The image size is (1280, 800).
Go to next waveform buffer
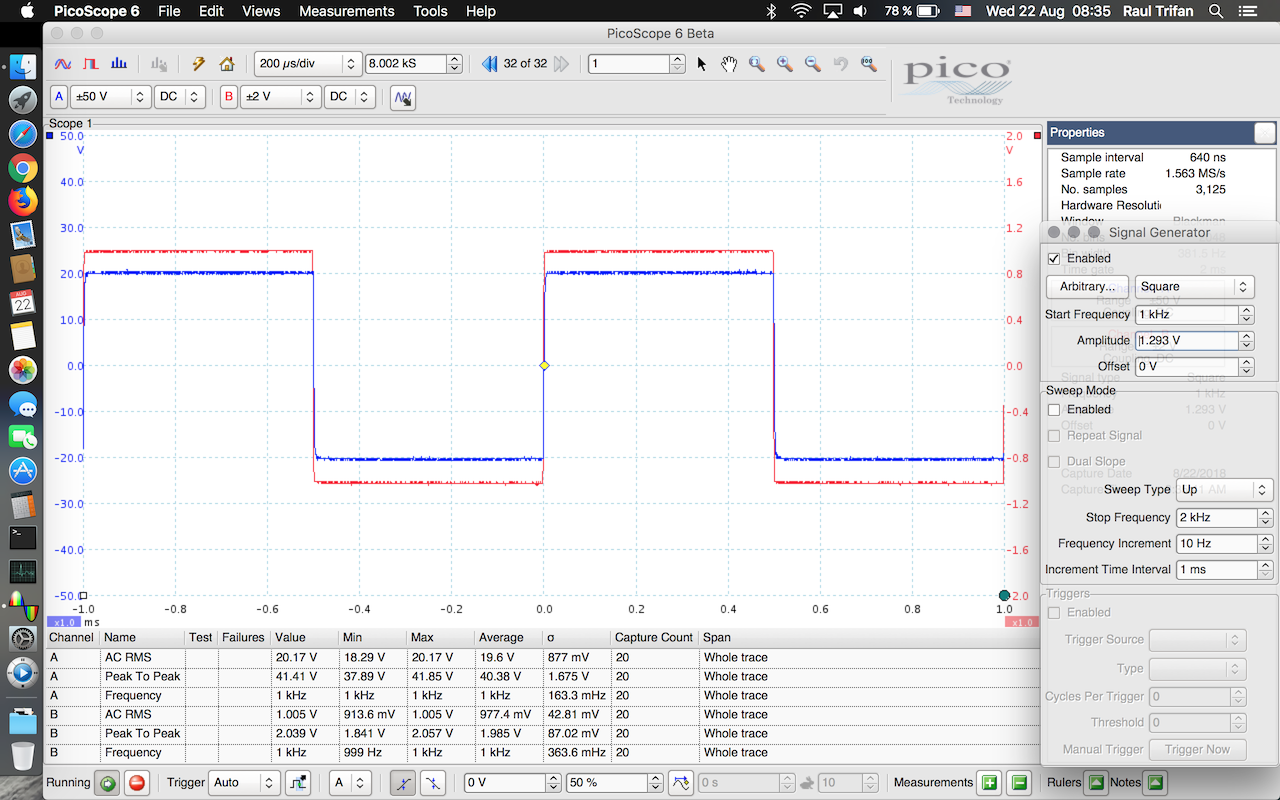561,64
